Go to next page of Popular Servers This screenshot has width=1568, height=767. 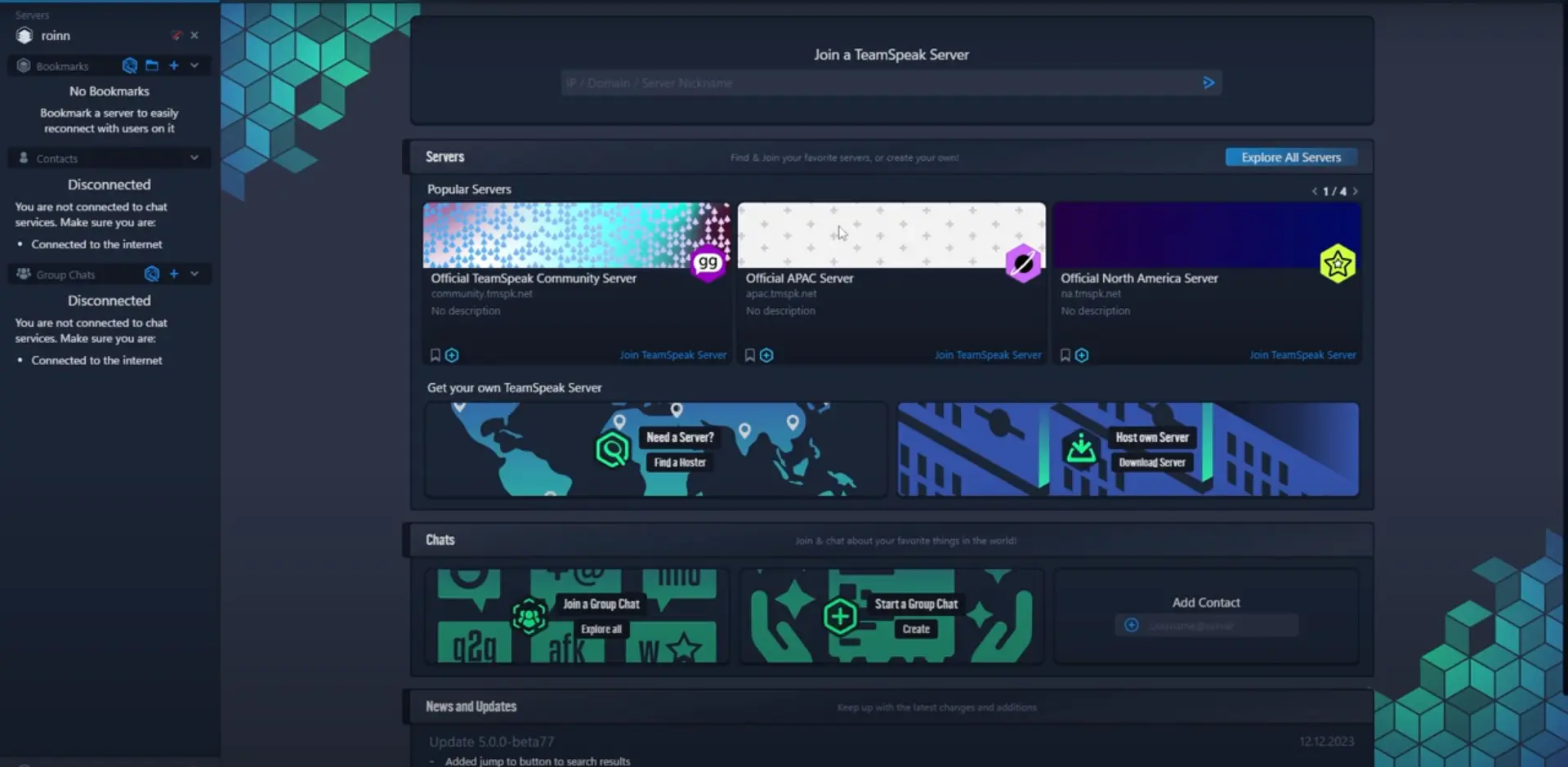pos(1355,191)
